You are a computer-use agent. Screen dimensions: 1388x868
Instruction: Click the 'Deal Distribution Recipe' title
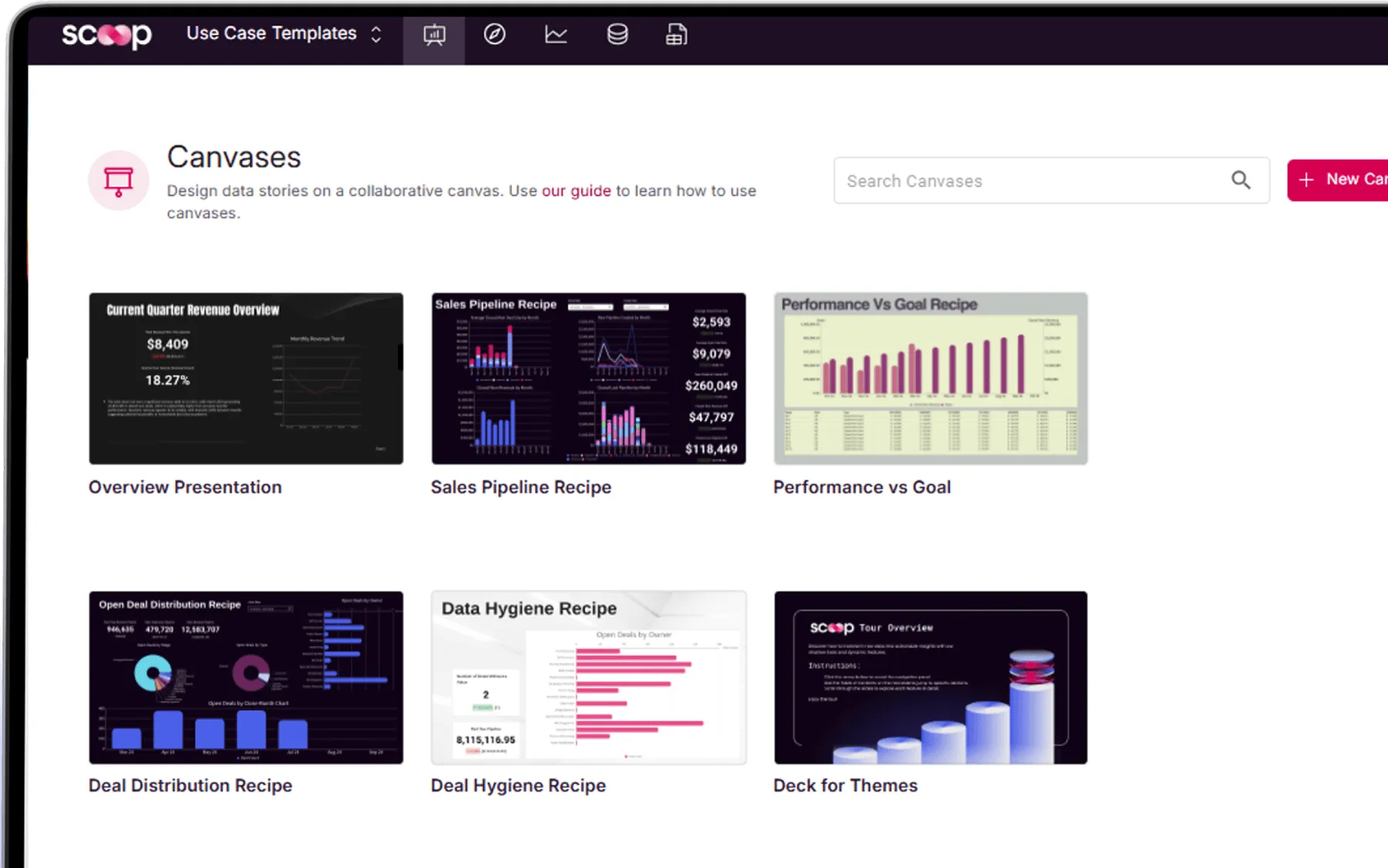190,786
